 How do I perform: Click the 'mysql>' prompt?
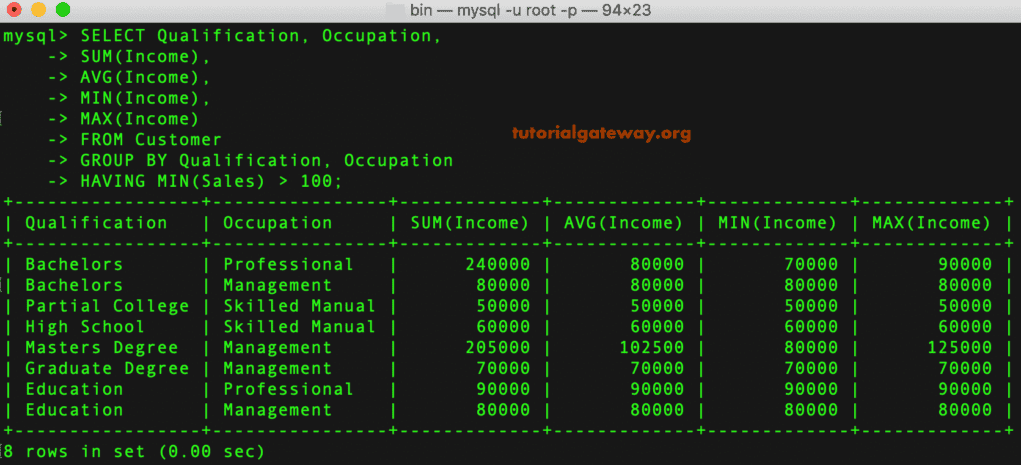coord(36,36)
